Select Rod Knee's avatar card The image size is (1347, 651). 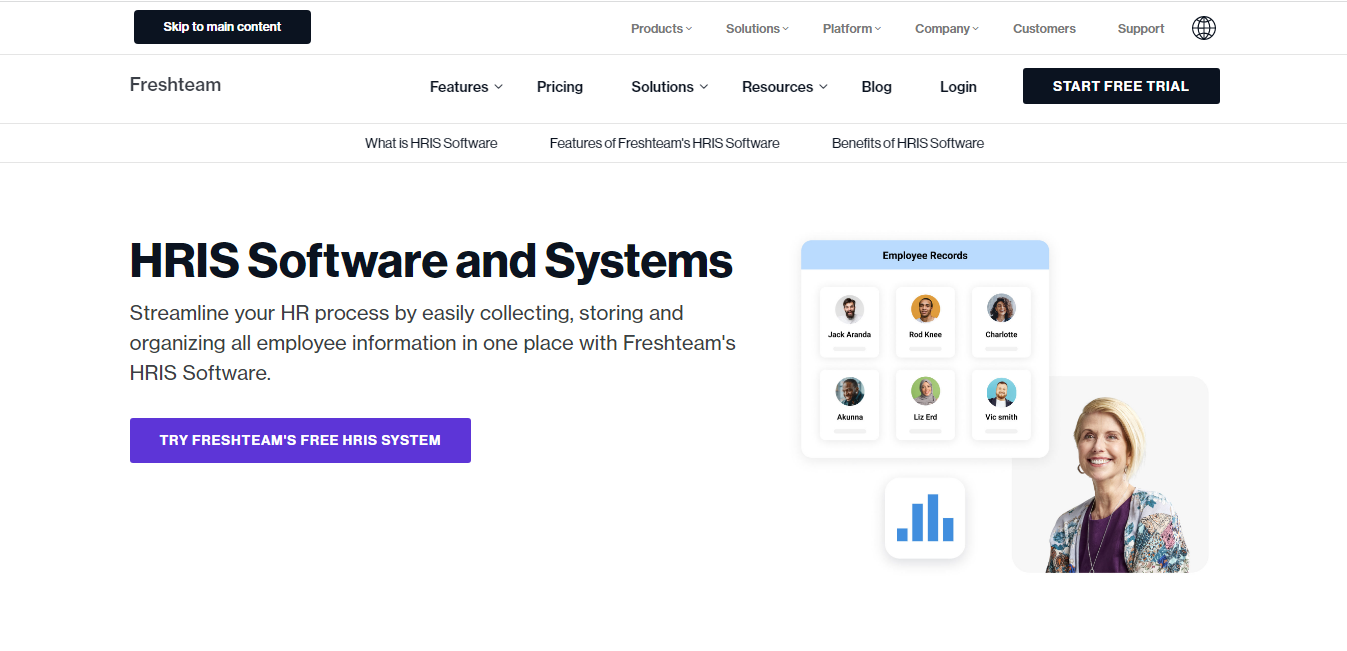925,322
